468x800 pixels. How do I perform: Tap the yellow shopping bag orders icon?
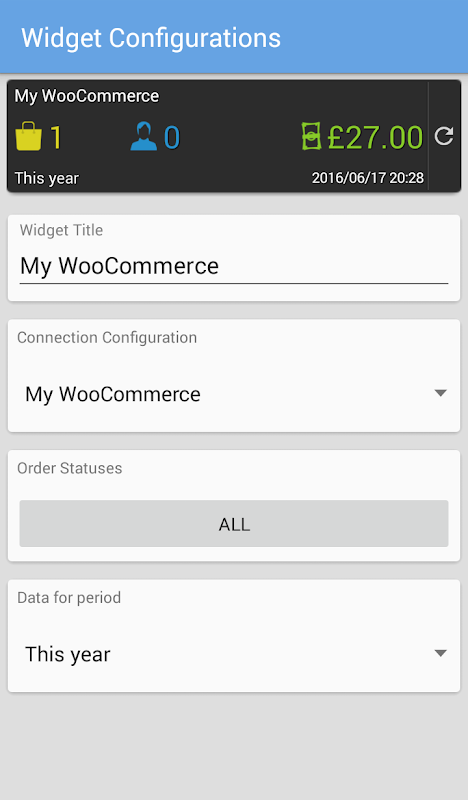click(x=29, y=136)
